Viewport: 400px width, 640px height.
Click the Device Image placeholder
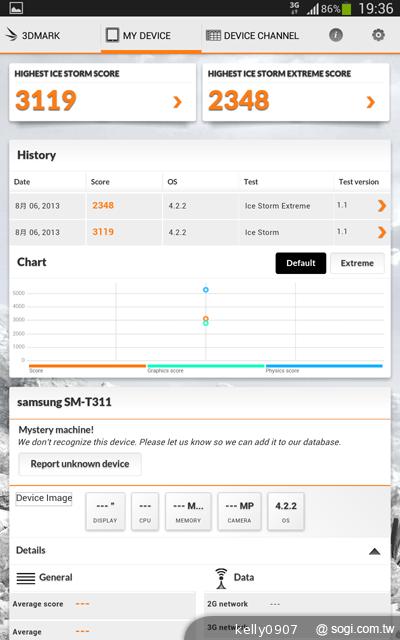coord(44,498)
